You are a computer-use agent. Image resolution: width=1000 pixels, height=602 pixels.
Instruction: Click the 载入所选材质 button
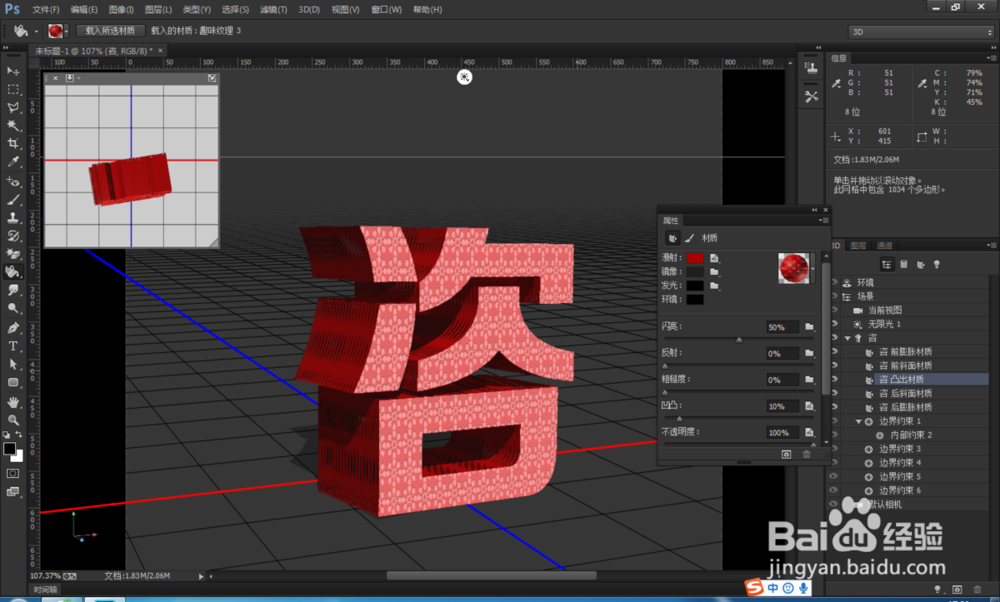point(111,31)
